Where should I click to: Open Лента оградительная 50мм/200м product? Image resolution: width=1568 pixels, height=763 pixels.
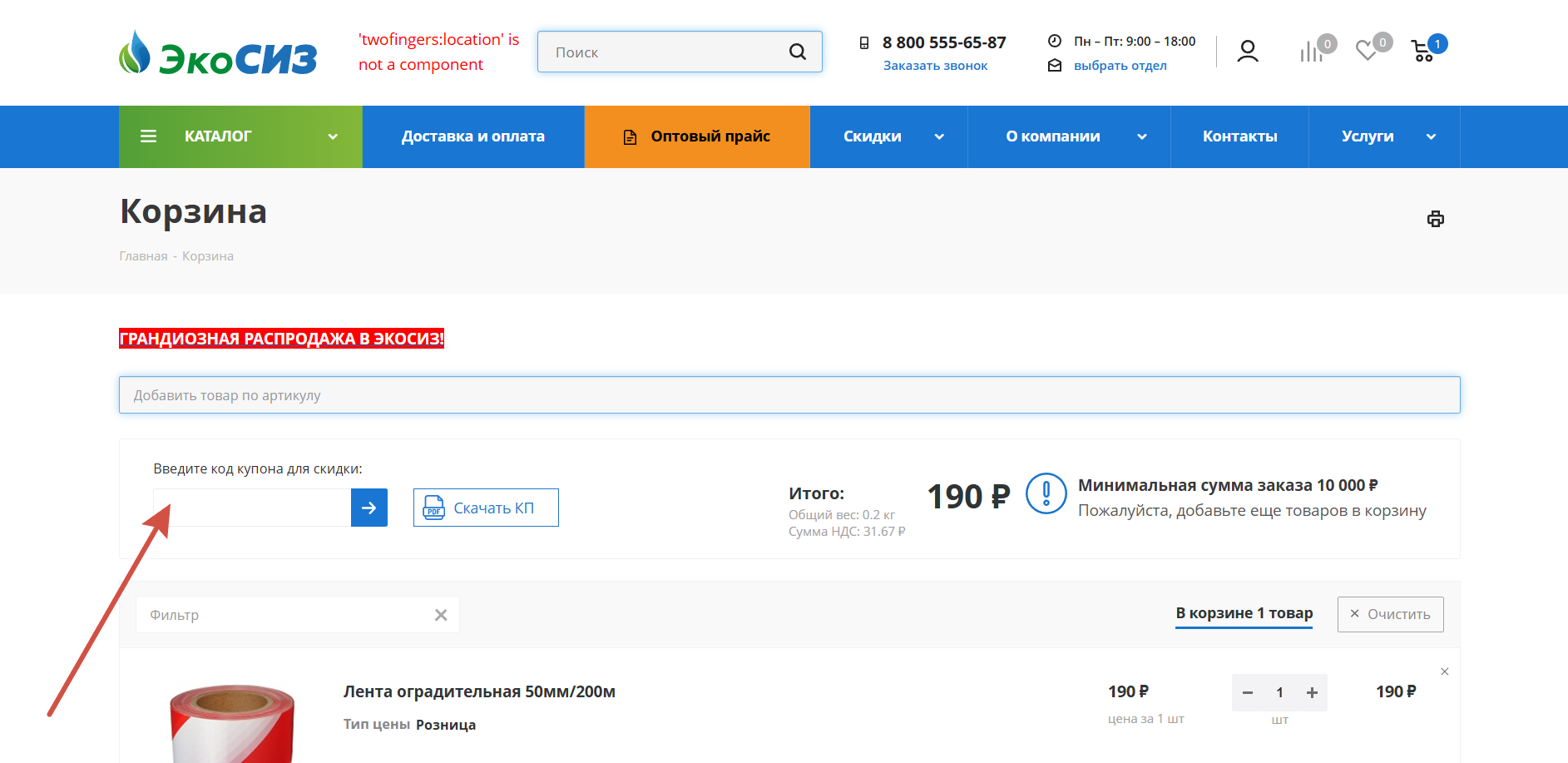[479, 691]
